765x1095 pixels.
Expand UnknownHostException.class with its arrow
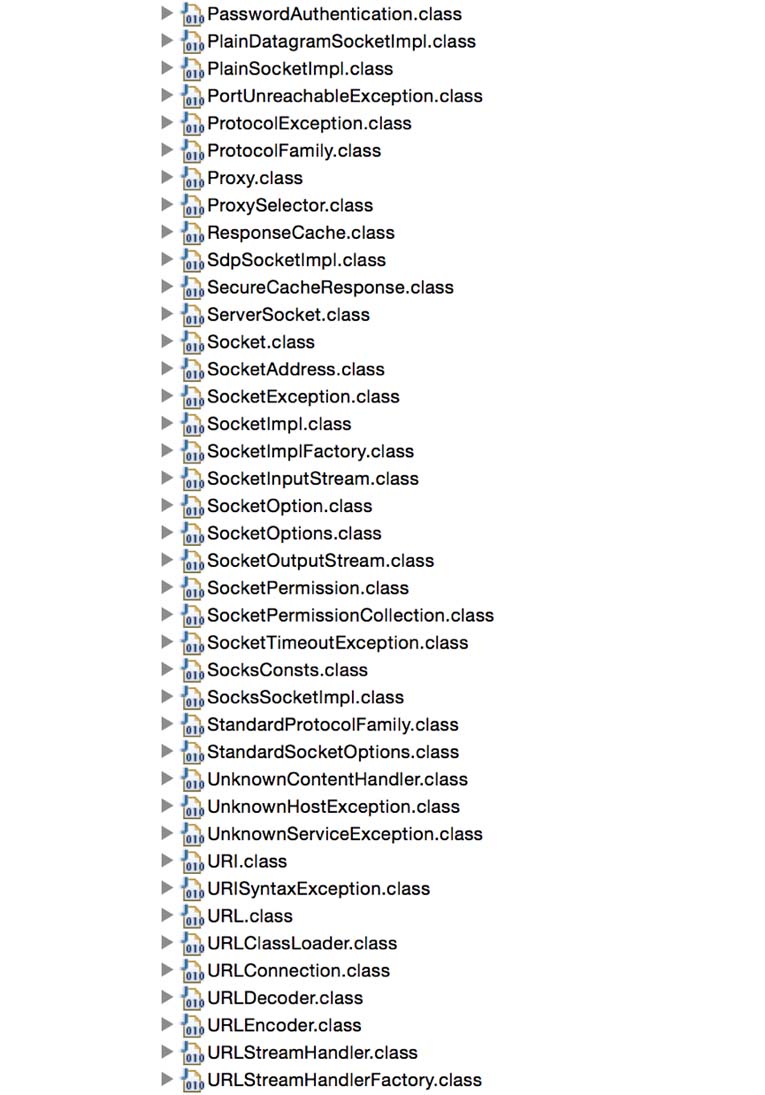click(x=167, y=805)
